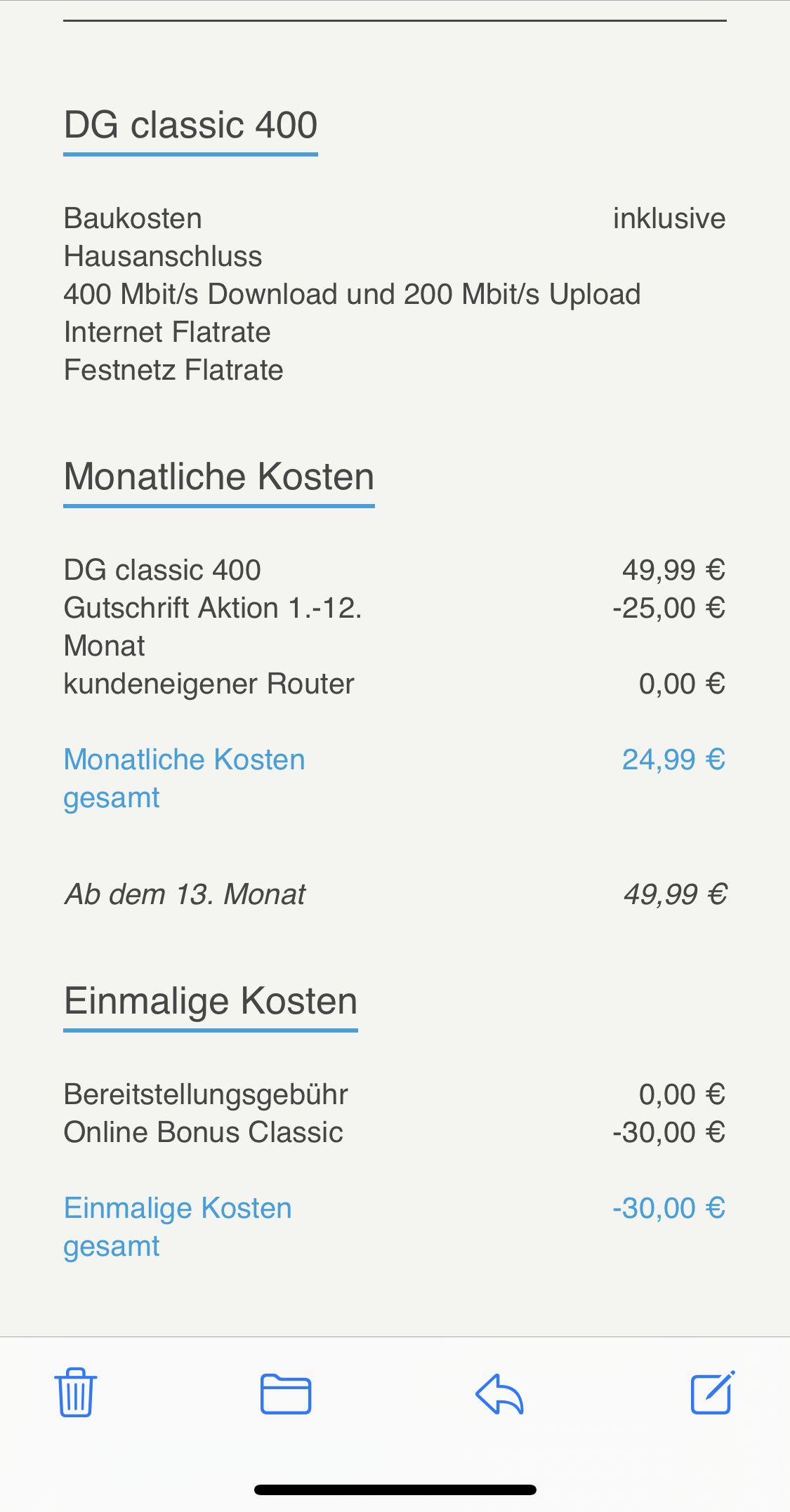Screen dimensions: 790x1512
Task: Select the Baukosten Hausanschluss text
Action: point(163,237)
